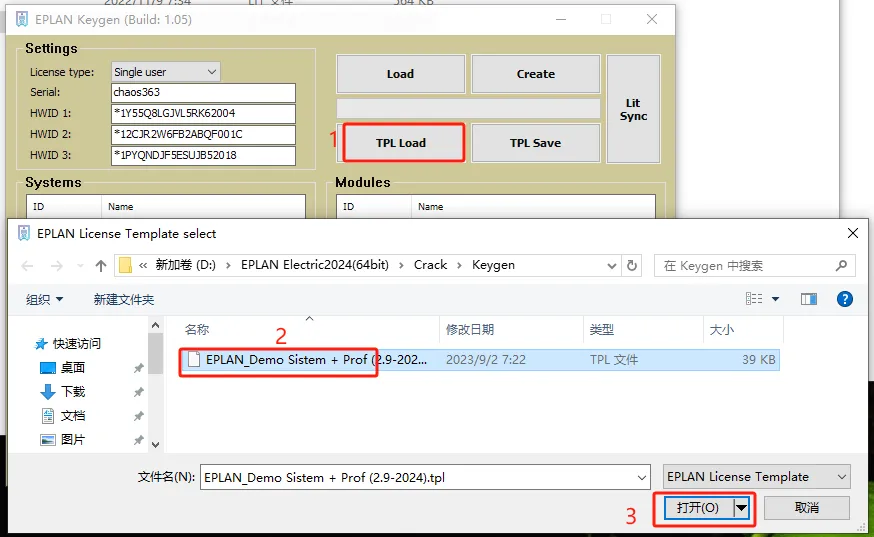The height and width of the screenshot is (537, 874).
Task: Click the License Template select dialog icon
Action: pyautogui.click(x=24, y=233)
